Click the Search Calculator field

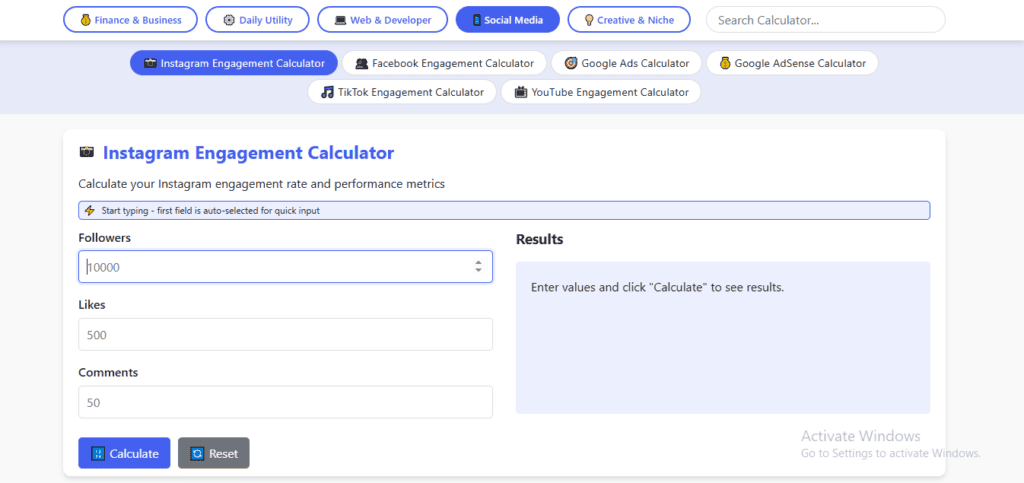pyautogui.click(x=825, y=20)
